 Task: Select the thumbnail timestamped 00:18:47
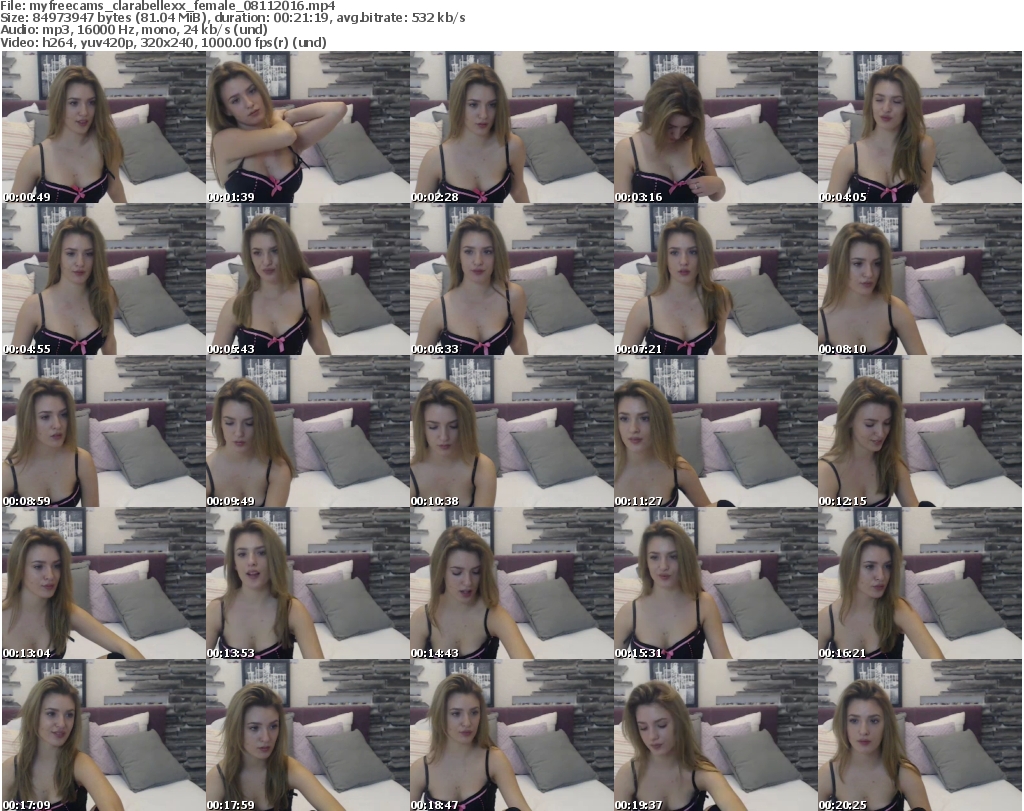(x=511, y=735)
